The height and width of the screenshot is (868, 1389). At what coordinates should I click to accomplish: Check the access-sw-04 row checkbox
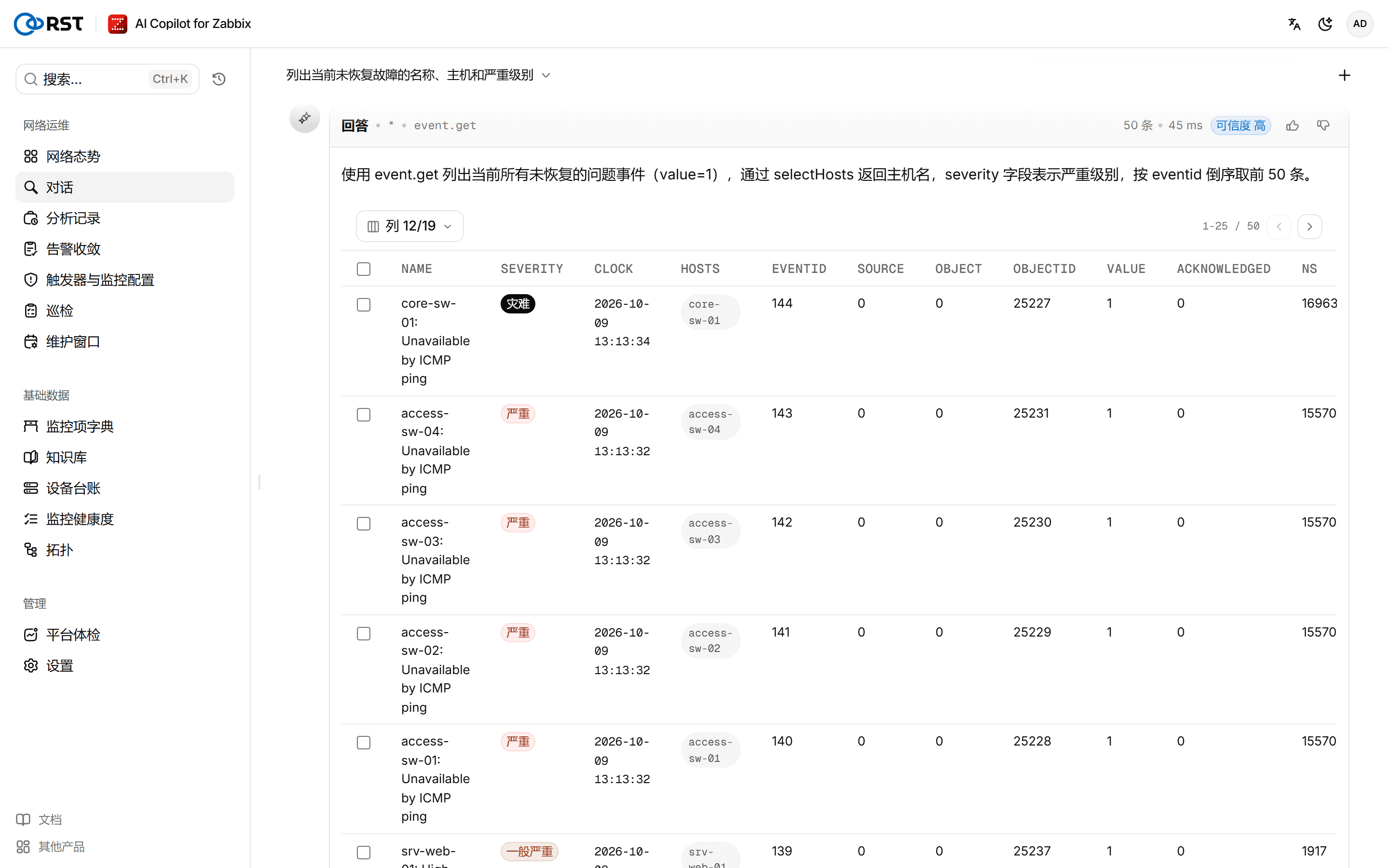click(x=363, y=415)
